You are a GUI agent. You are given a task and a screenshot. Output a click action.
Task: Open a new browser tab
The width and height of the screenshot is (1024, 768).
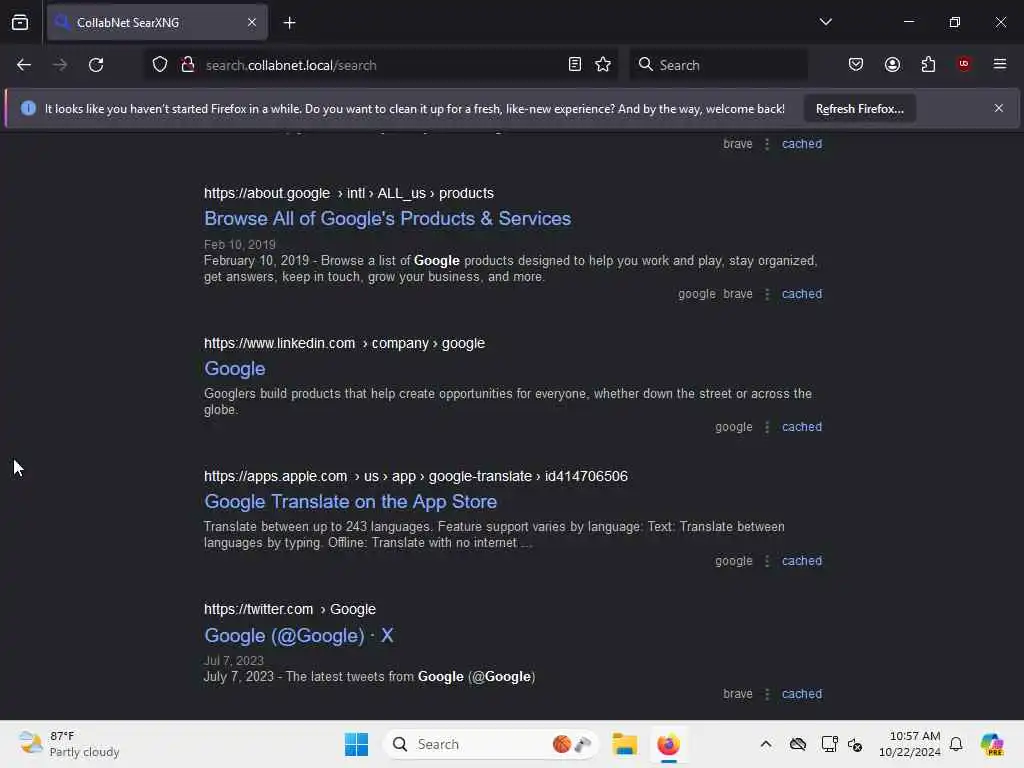(289, 23)
